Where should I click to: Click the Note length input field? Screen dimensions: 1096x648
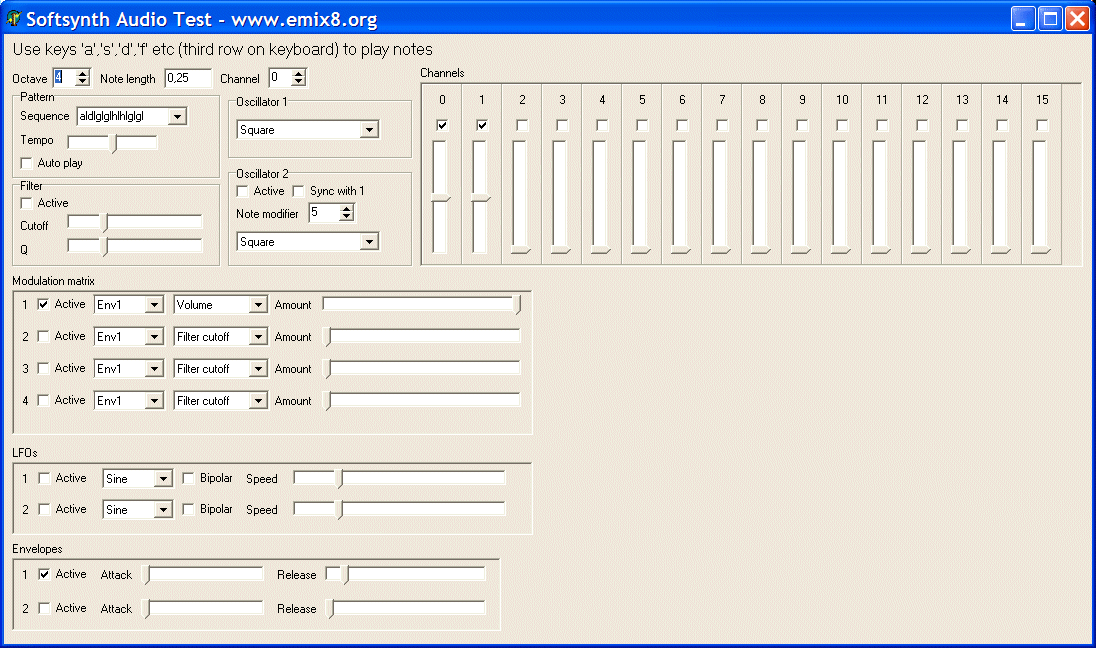[188, 78]
